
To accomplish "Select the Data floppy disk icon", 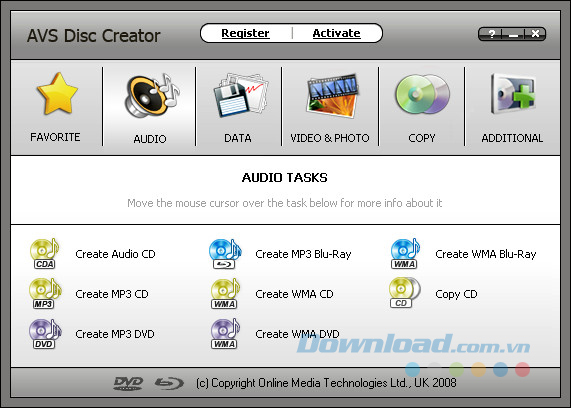I will coord(240,95).
